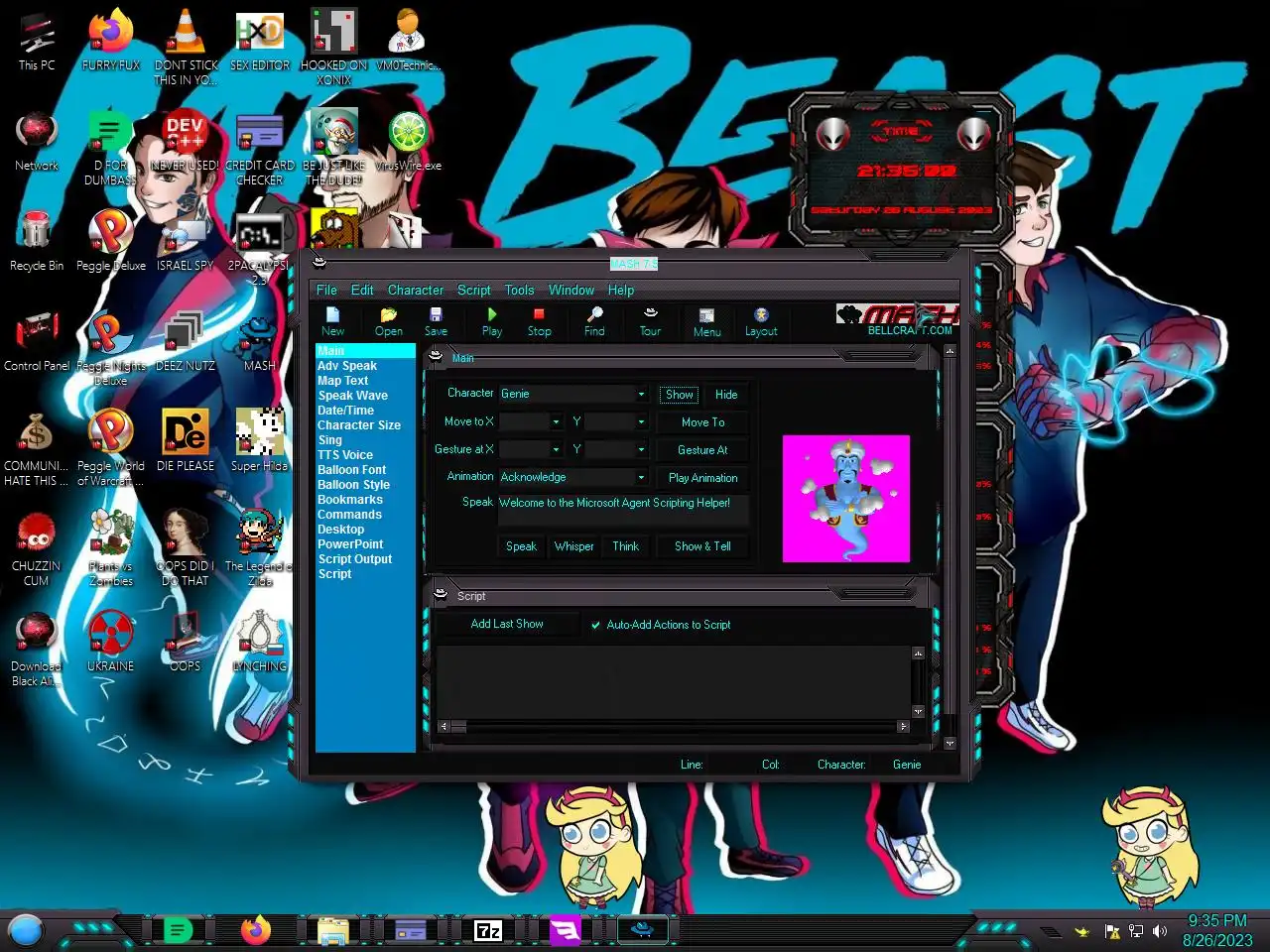
Task: Expand the Gesture at Y dropdown
Action: tap(641, 449)
